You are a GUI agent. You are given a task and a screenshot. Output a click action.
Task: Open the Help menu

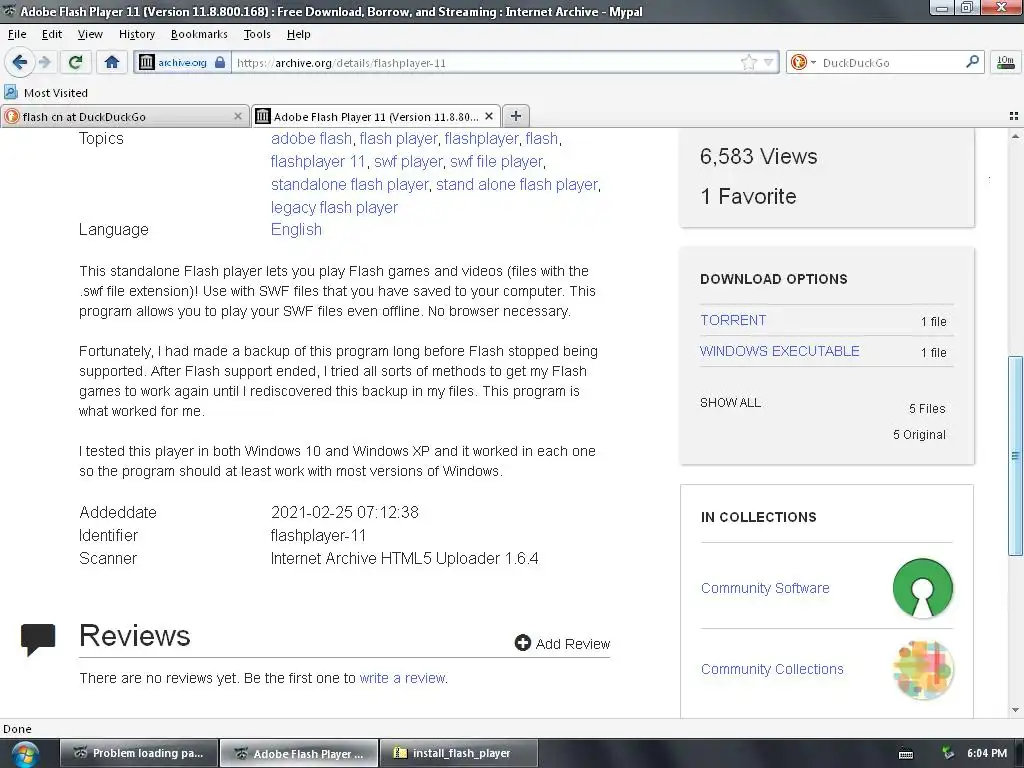[298, 34]
